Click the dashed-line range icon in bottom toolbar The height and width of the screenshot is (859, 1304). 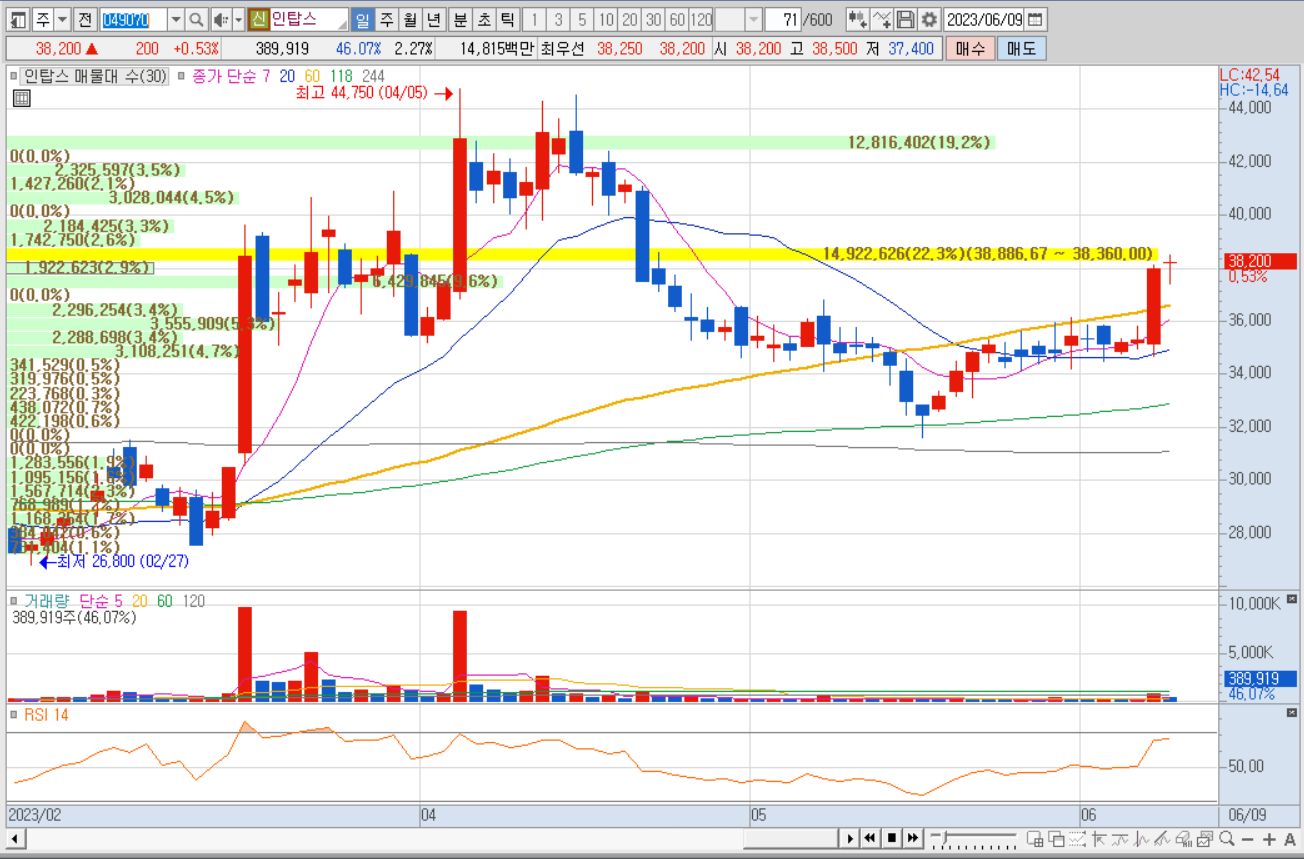pyautogui.click(x=1077, y=838)
